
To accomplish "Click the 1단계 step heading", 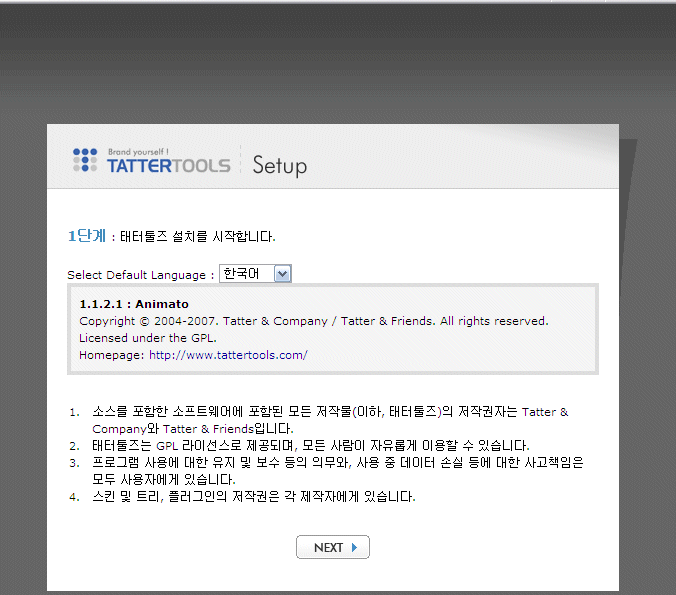I will coord(87,236).
